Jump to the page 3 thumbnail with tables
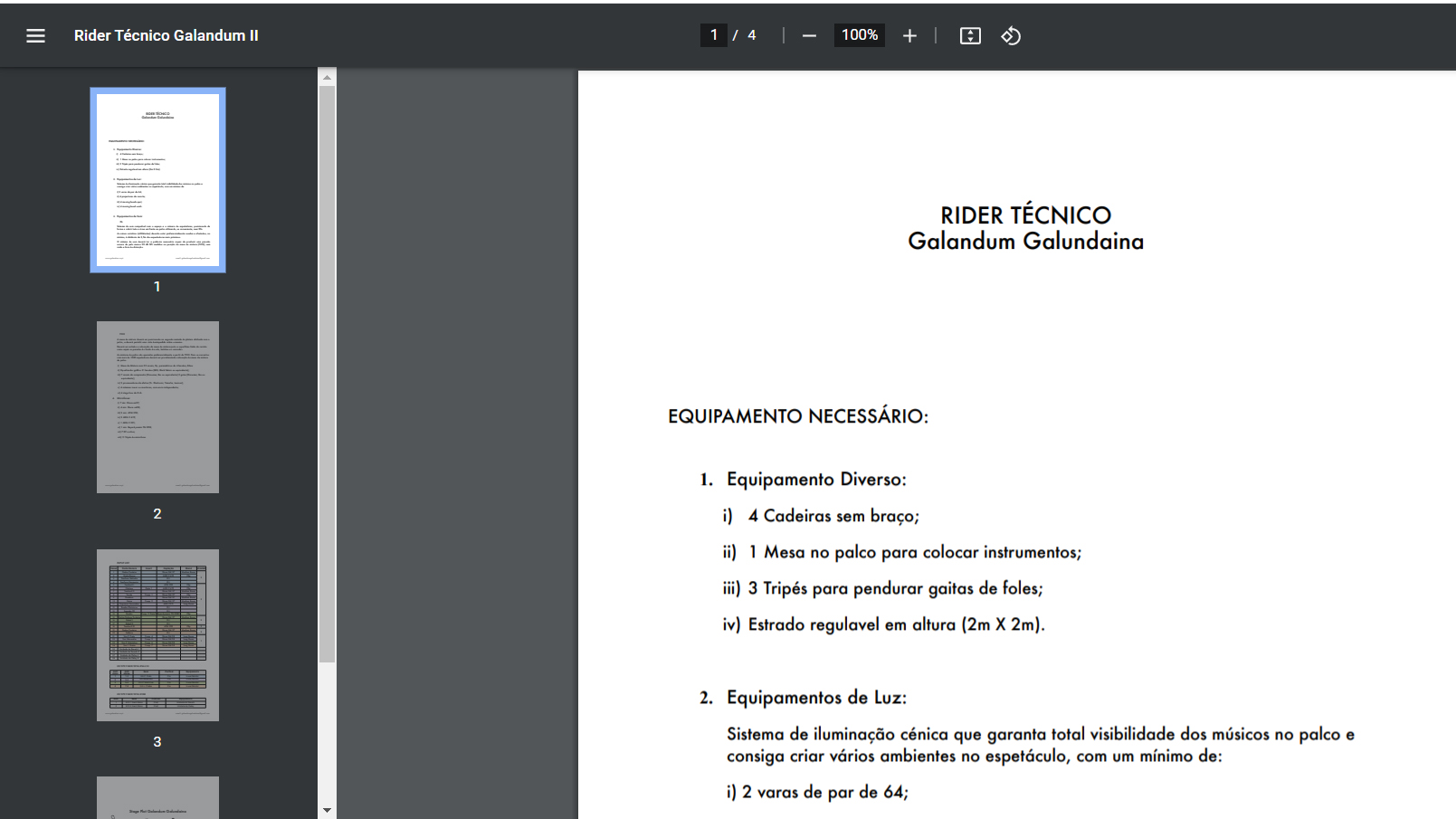 click(157, 634)
